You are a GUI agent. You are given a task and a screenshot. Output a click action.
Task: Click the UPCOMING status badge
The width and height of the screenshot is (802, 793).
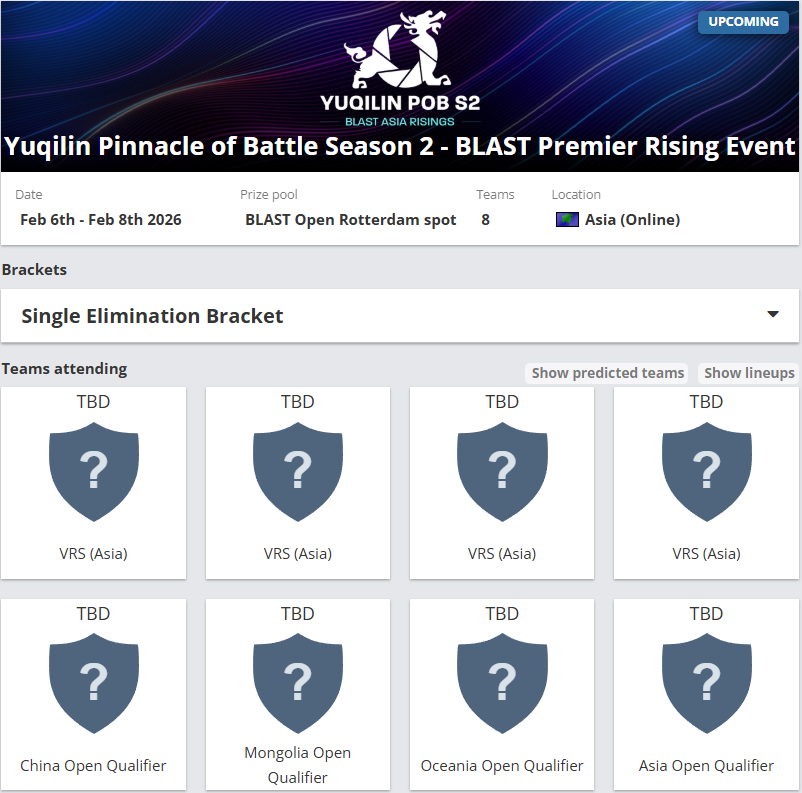743,22
